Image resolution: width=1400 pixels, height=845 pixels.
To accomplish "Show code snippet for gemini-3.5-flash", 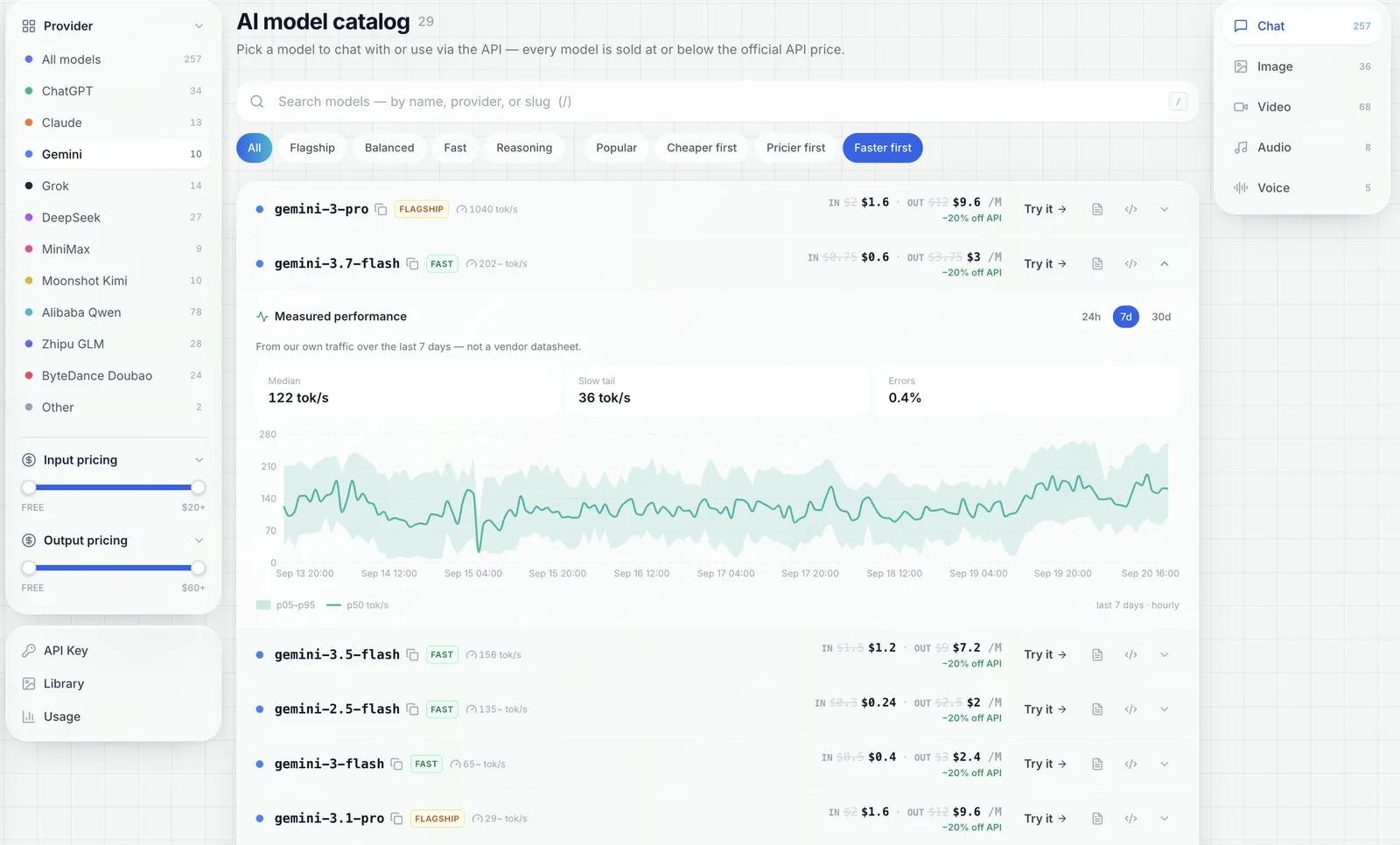I will tap(1130, 655).
